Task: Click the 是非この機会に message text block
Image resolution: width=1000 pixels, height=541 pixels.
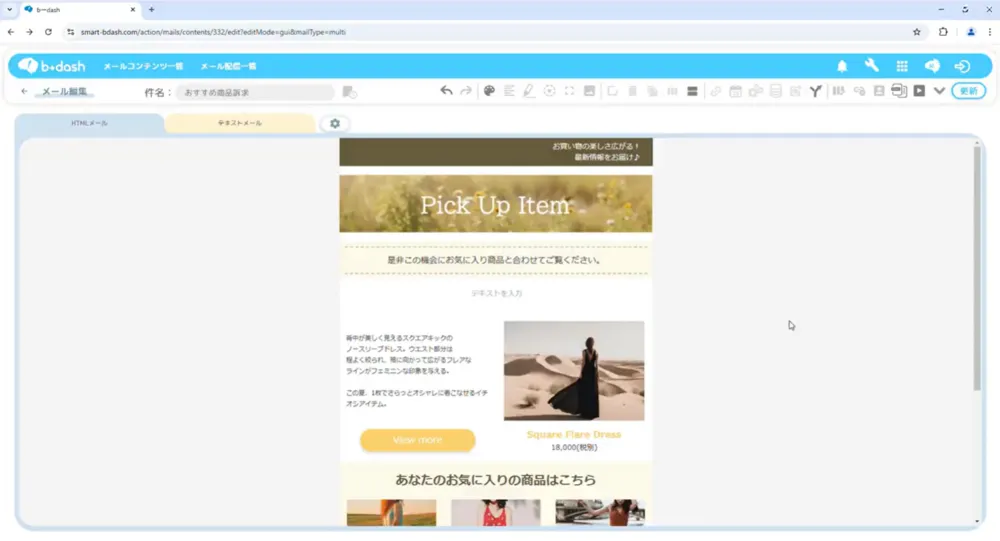Action: tap(496, 260)
